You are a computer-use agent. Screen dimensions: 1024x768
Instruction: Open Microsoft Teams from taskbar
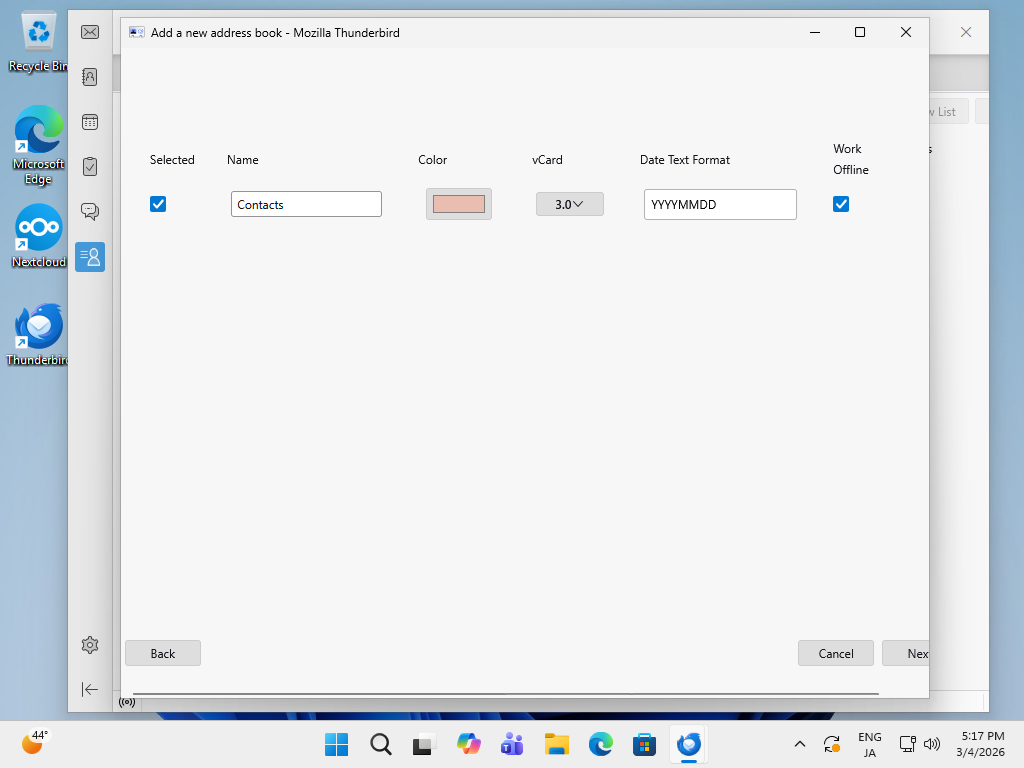(x=513, y=744)
